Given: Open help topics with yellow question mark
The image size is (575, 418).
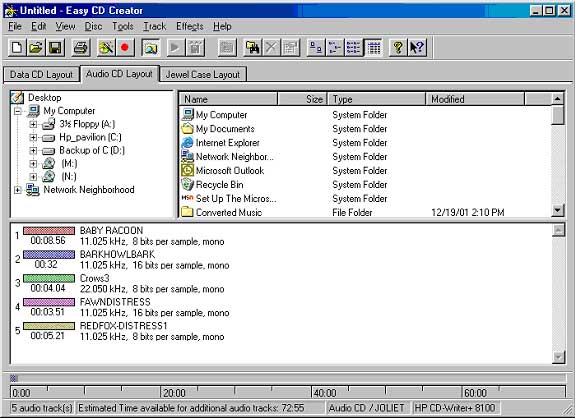Looking at the screenshot, I should [398, 48].
